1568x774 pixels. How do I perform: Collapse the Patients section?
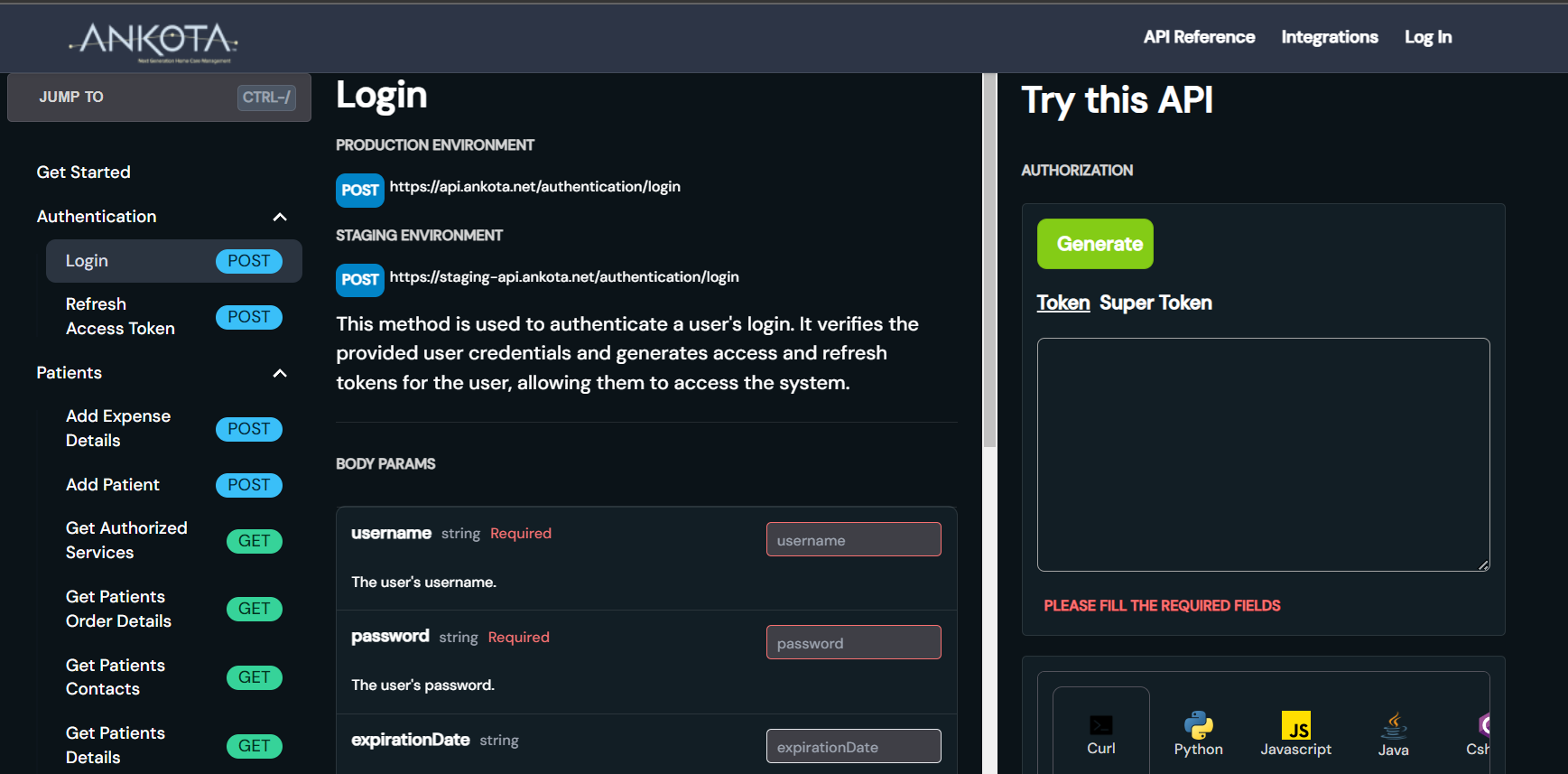click(280, 373)
